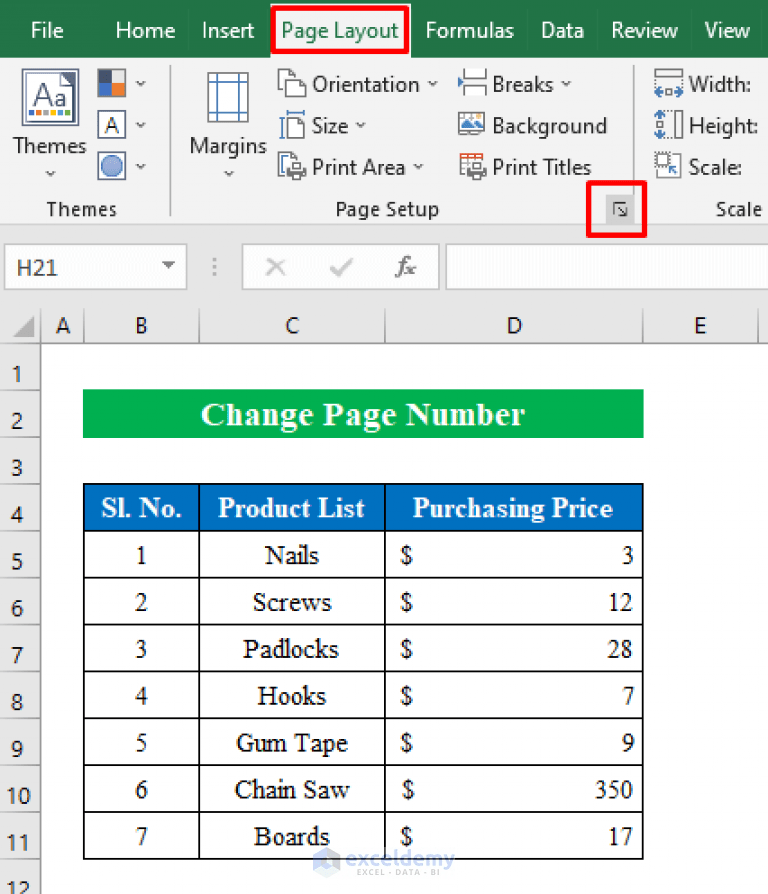Expand the Name Box dropdown arrow

pos(168,265)
